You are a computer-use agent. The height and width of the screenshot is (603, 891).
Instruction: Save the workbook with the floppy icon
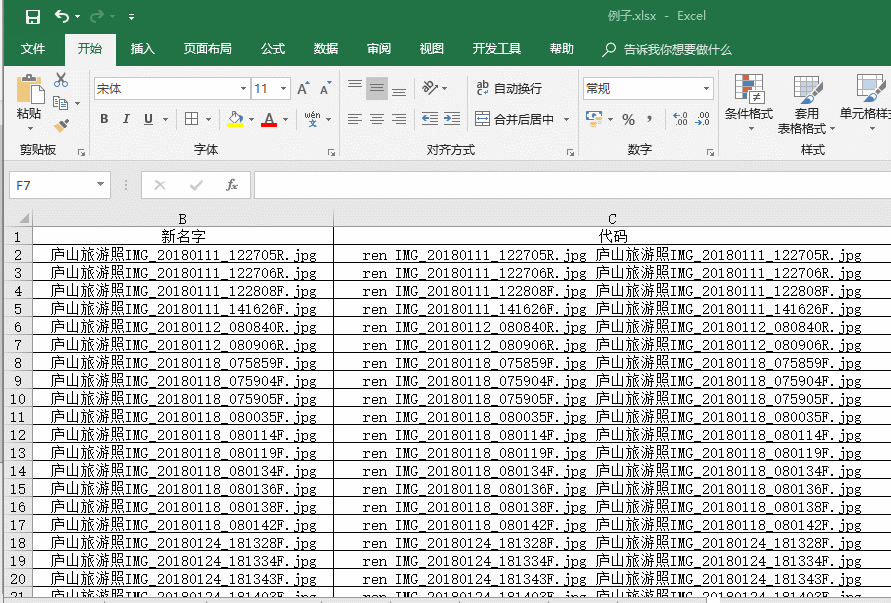(x=33, y=16)
